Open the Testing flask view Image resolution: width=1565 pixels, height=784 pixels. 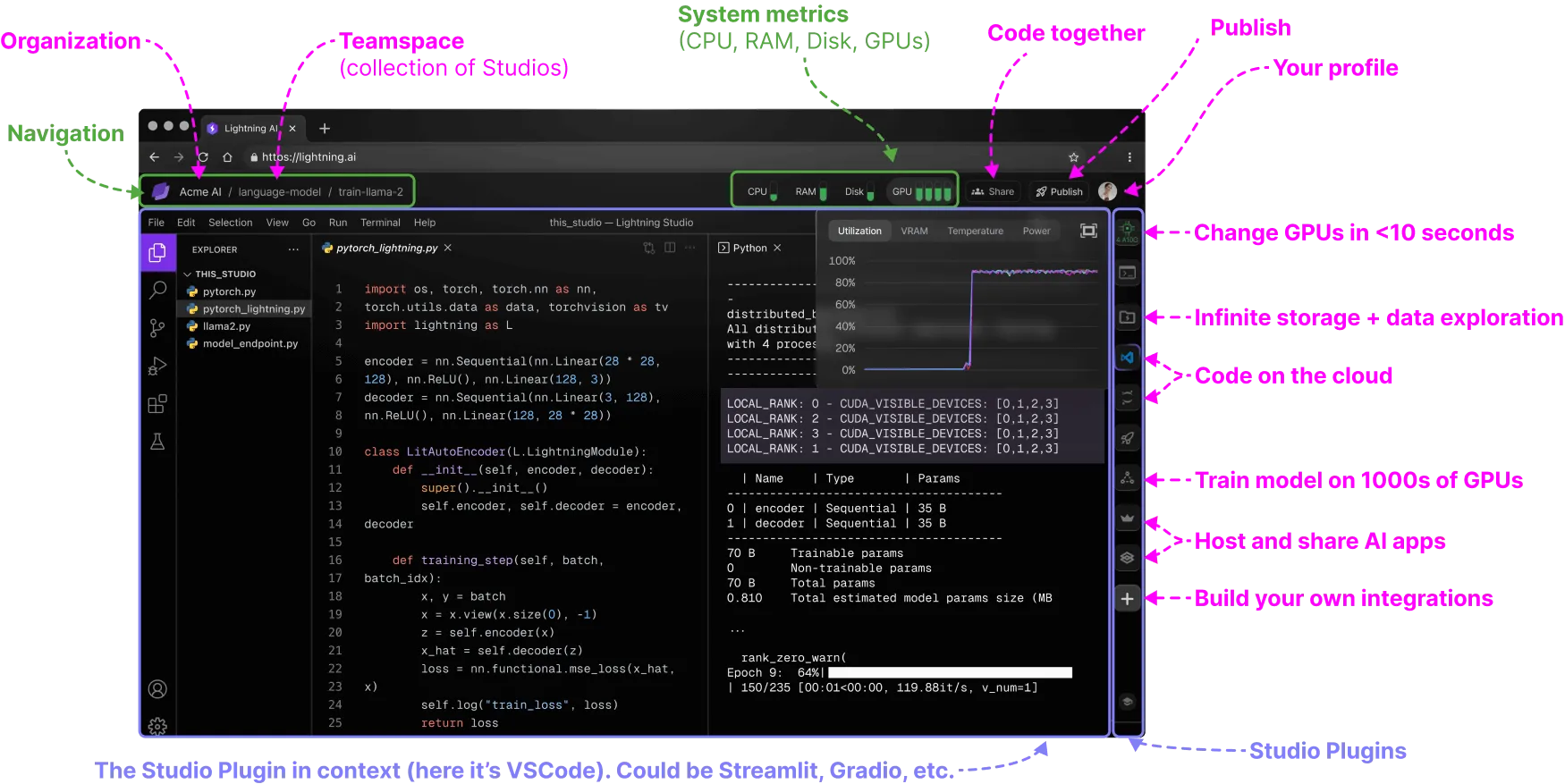coord(157,442)
